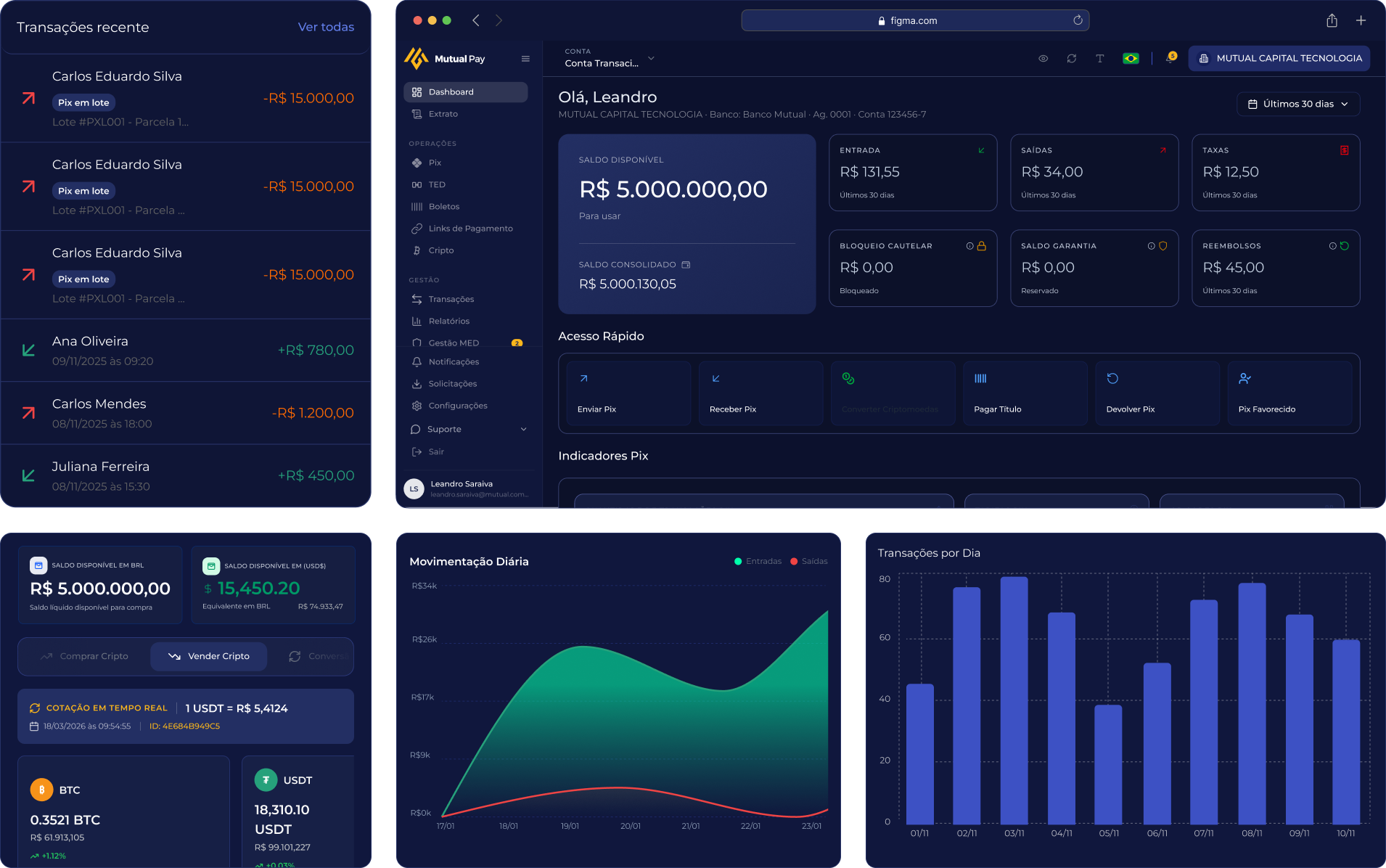Click the 05/11 bar in Transações por Dia
Image resolution: width=1386 pixels, height=868 pixels.
(1108, 764)
